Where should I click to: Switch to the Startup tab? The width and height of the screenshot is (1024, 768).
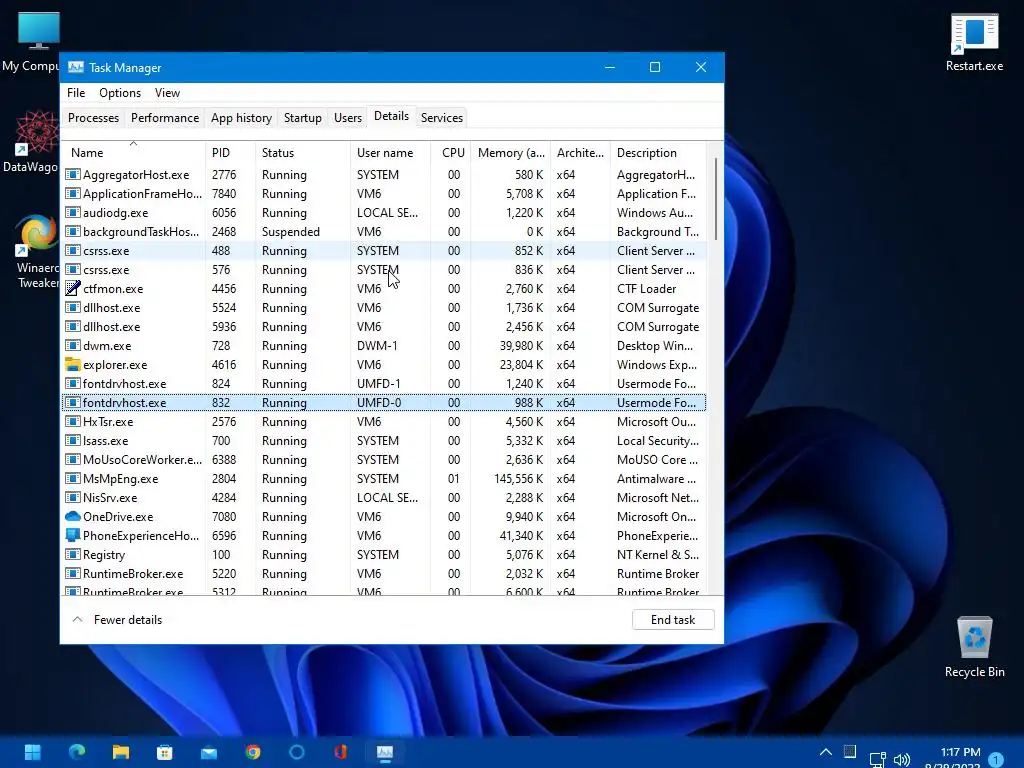[302, 118]
